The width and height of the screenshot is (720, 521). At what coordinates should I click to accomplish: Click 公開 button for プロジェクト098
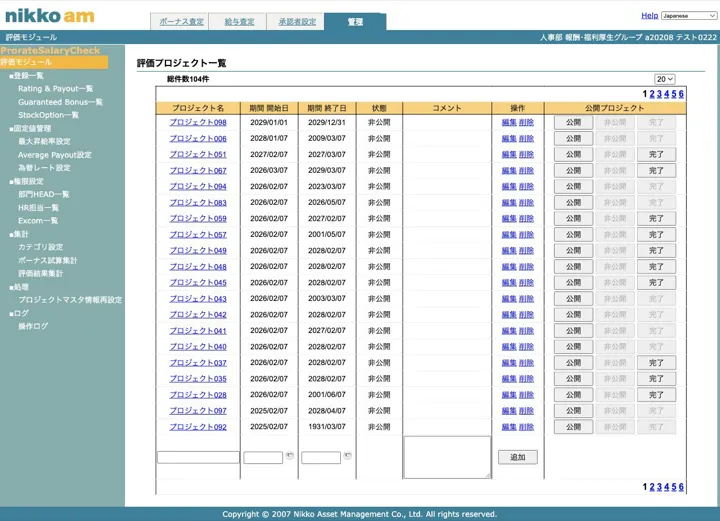coord(574,122)
